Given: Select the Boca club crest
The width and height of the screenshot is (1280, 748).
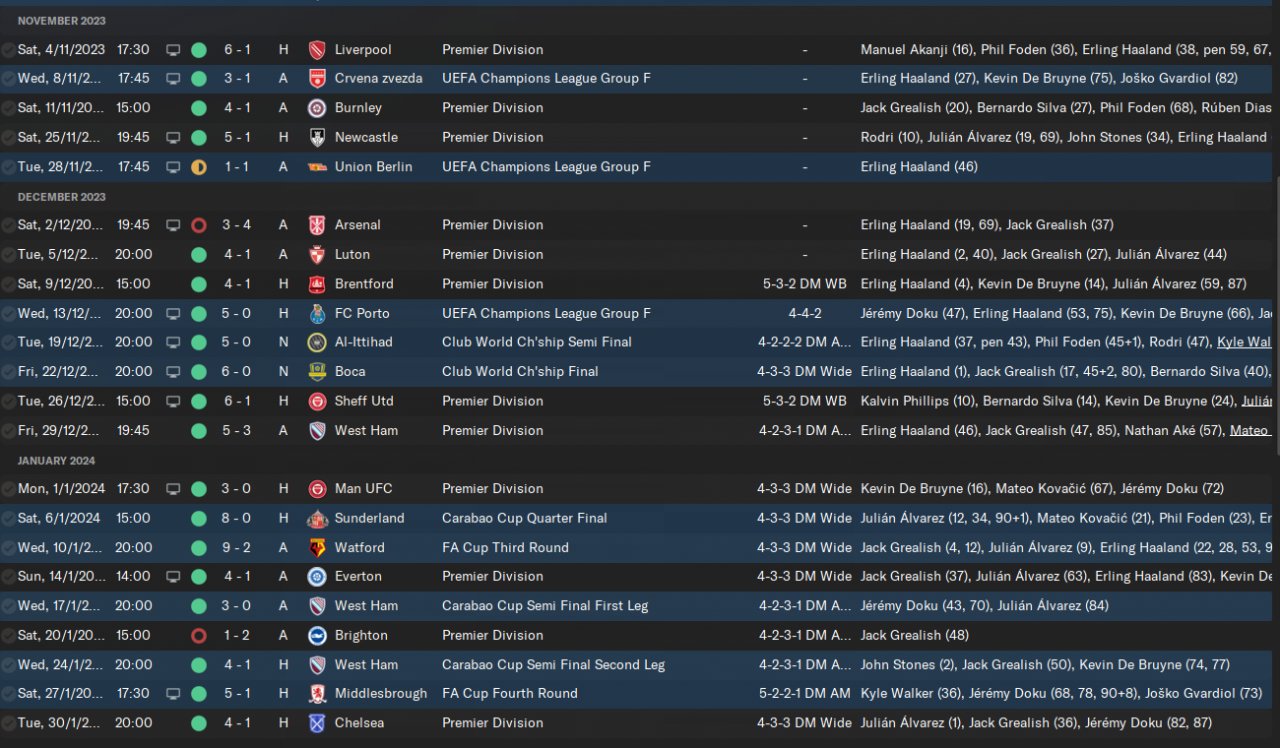Looking at the screenshot, I should coord(317,371).
